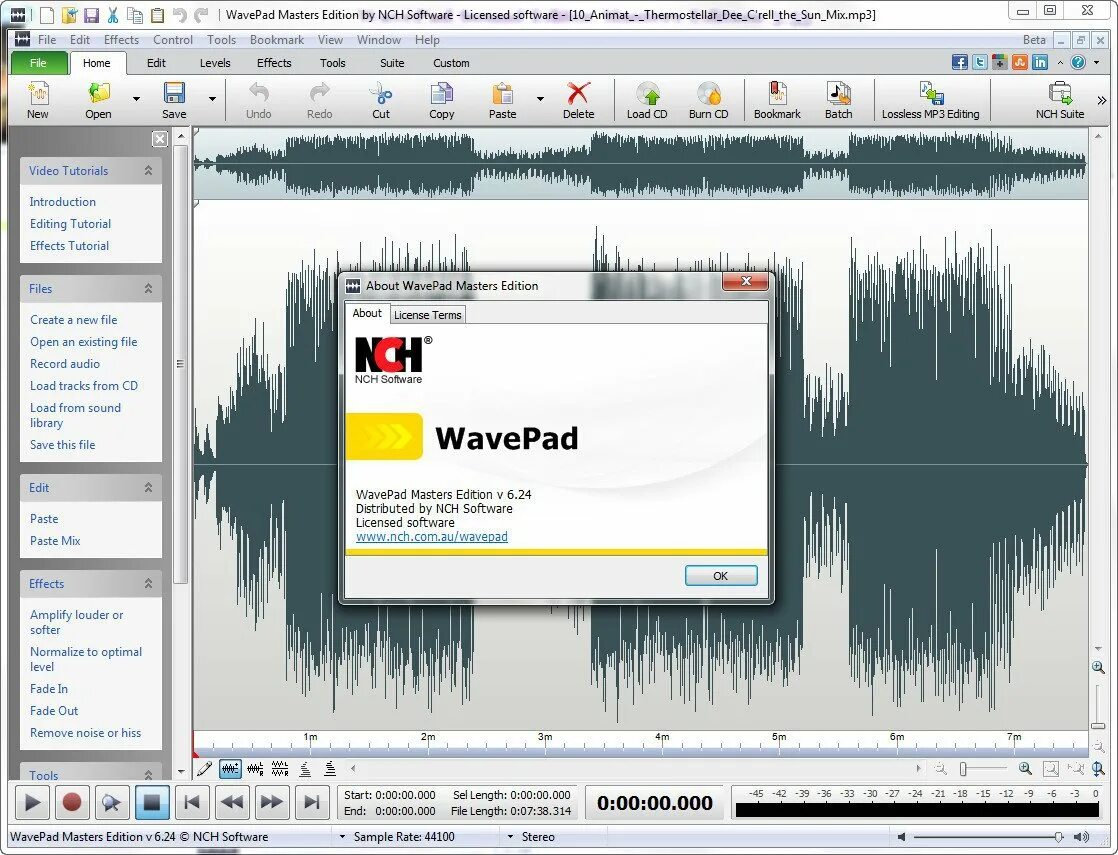Open the www.nch.com.au/wavepad link
The image size is (1118, 855).
(x=431, y=536)
